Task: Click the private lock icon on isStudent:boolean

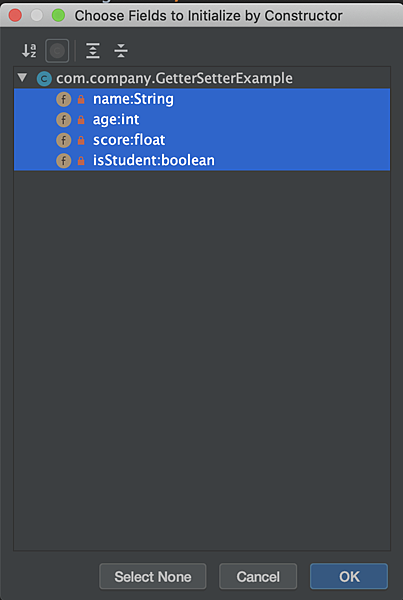Action: [81, 161]
